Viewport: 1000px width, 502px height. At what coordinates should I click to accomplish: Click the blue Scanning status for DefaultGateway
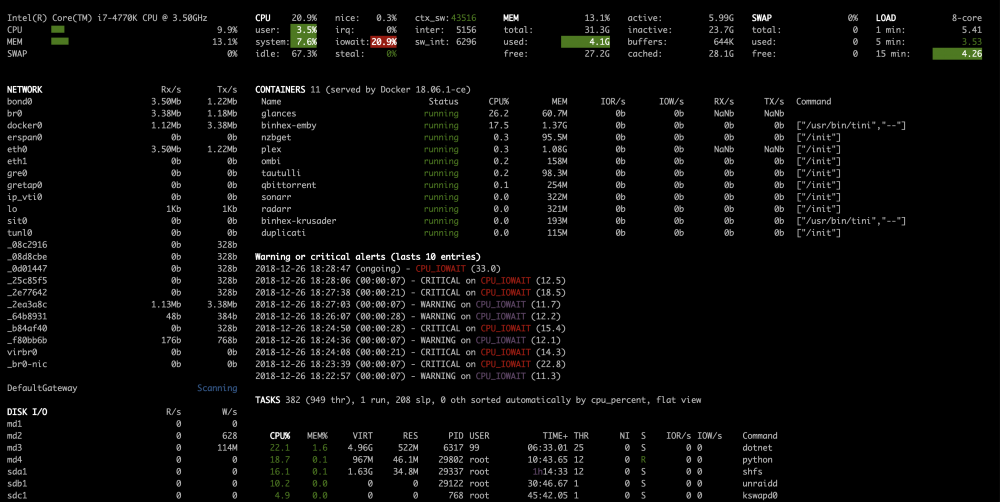217,388
